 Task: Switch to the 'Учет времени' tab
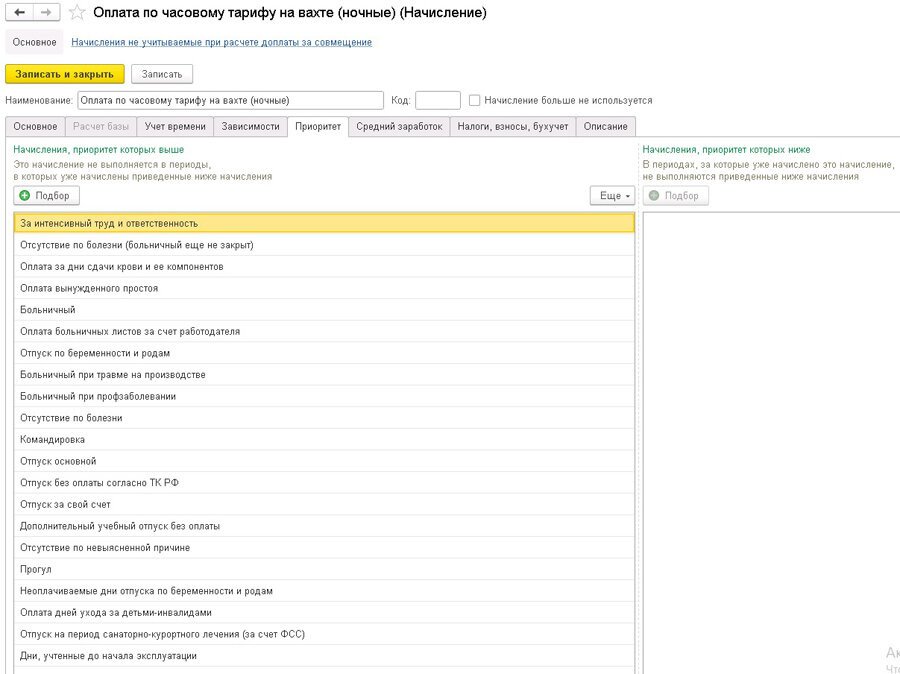click(175, 126)
